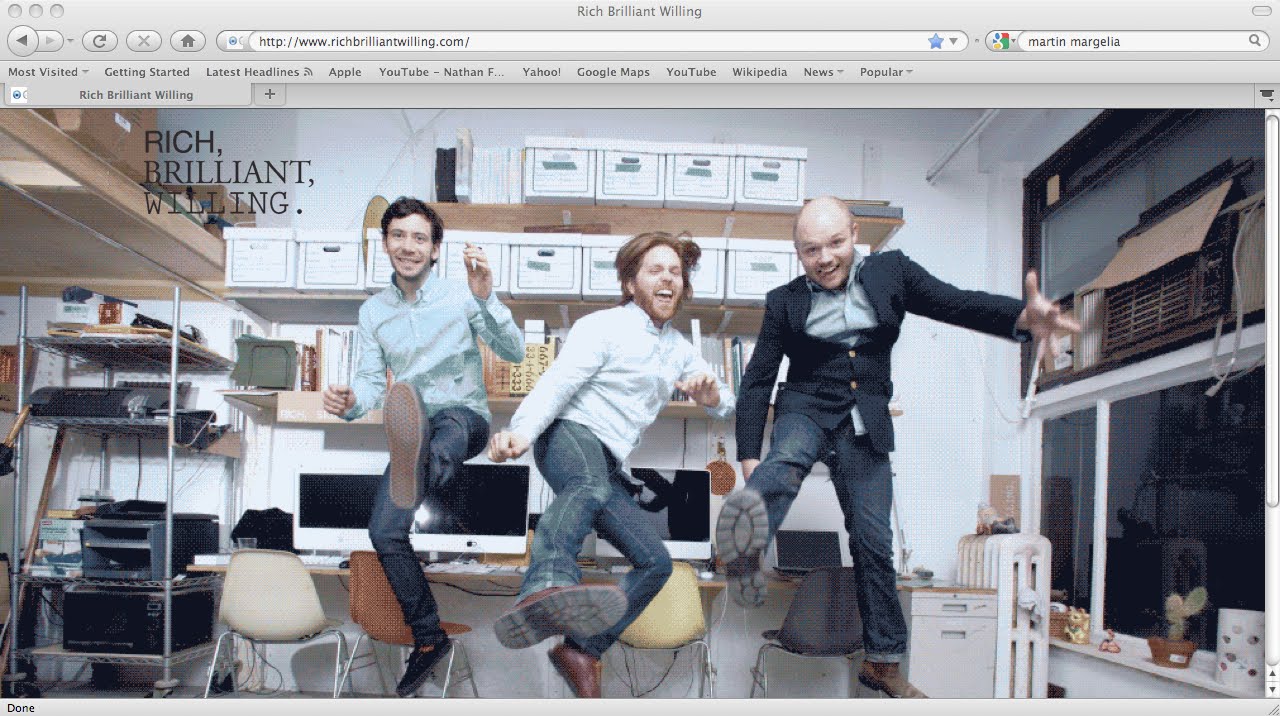
Task: Run search with the magnifying glass icon
Action: [x=1255, y=41]
